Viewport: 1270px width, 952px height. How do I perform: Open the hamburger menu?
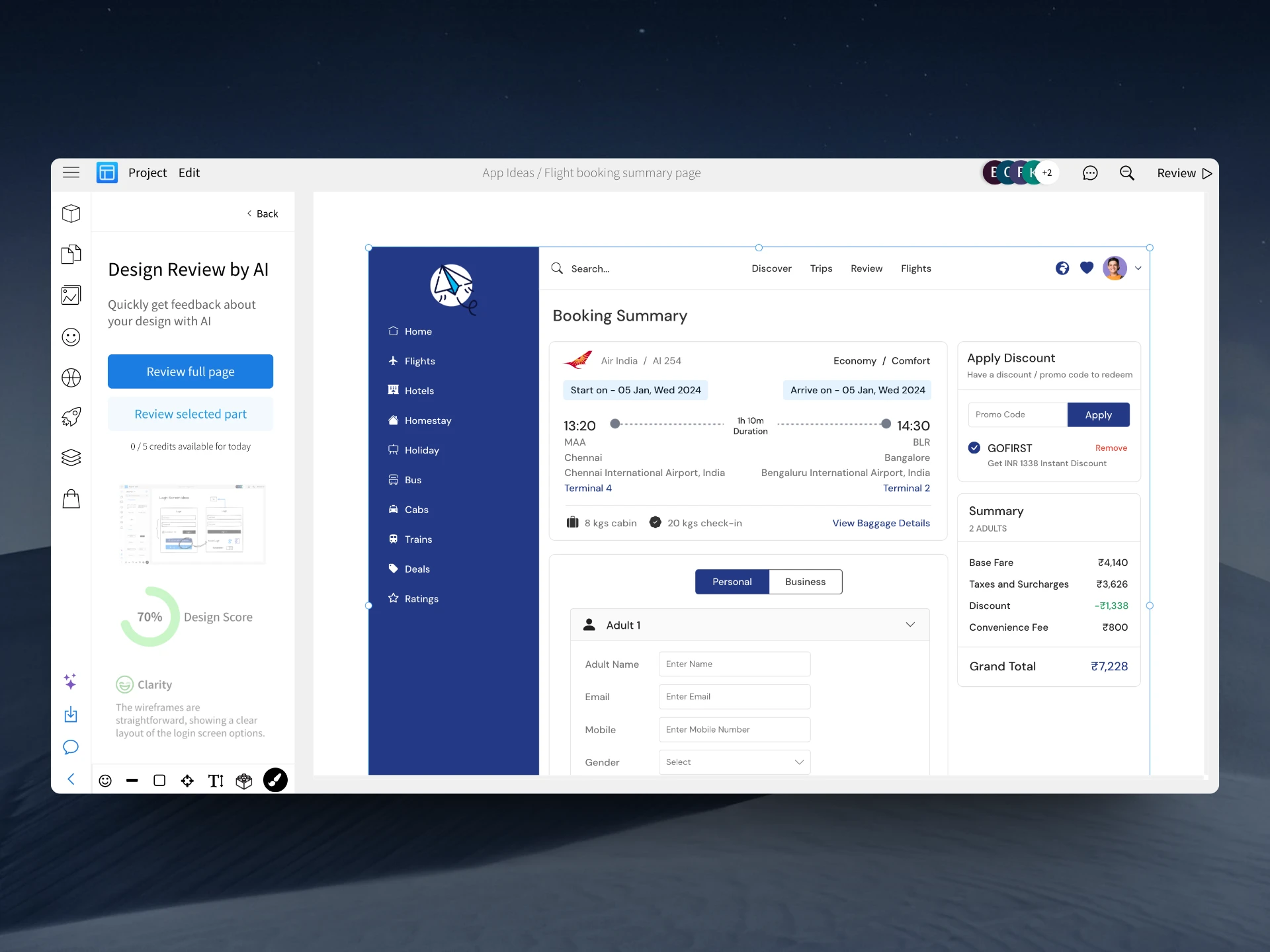tap(71, 173)
